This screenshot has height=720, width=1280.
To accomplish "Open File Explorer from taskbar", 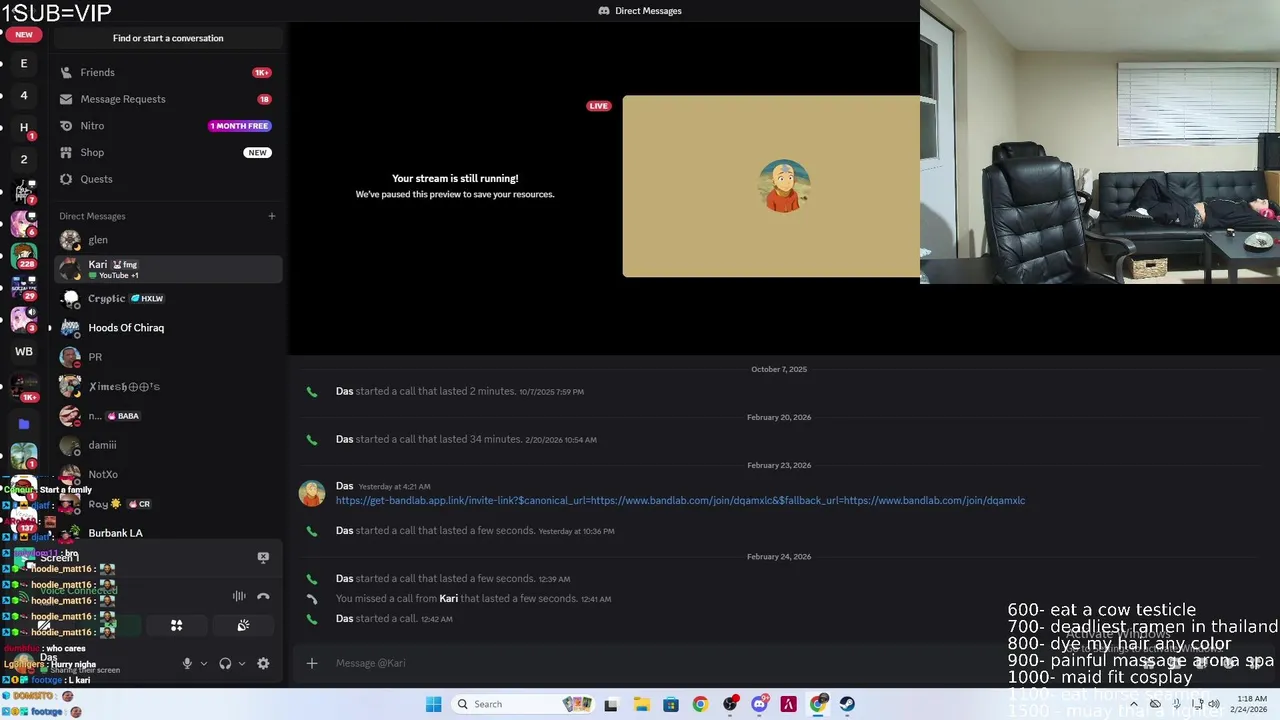I will 641,704.
